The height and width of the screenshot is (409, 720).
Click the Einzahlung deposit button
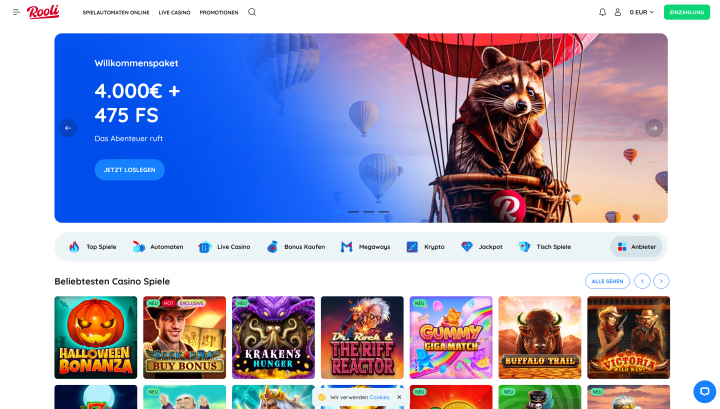[686, 12]
